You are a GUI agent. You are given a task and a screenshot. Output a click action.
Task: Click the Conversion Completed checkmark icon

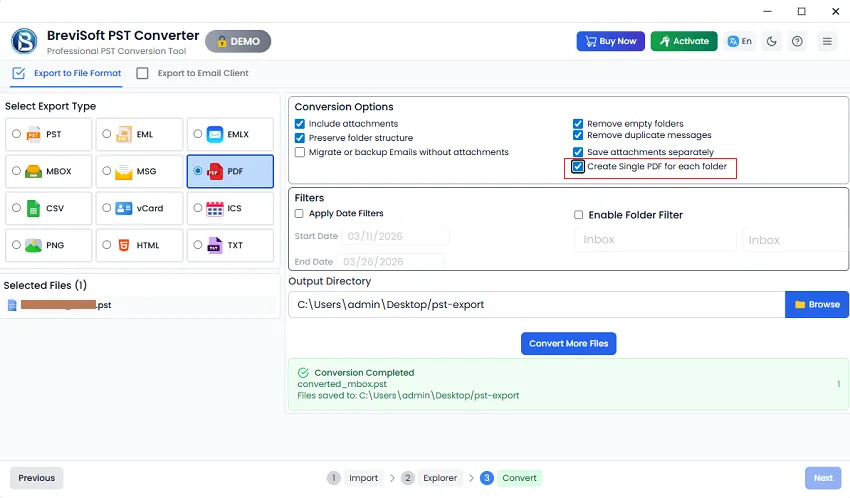click(x=303, y=373)
